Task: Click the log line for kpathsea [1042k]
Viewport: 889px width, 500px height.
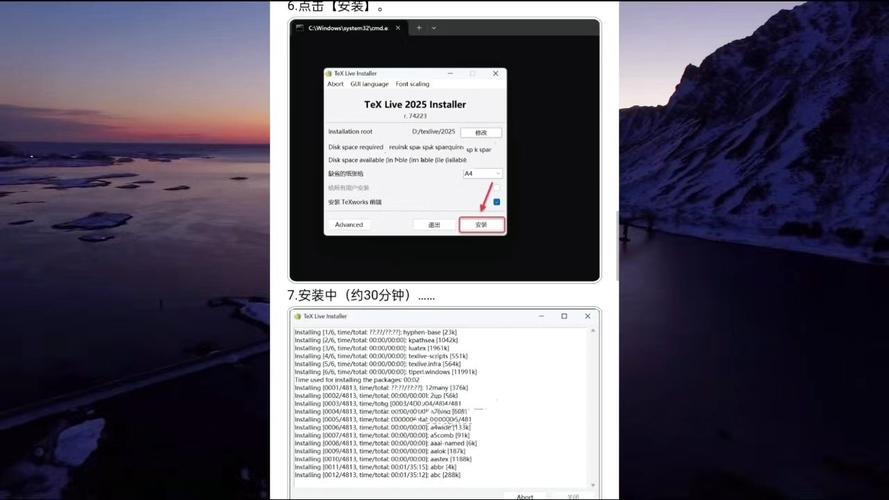Action: pos(376,340)
